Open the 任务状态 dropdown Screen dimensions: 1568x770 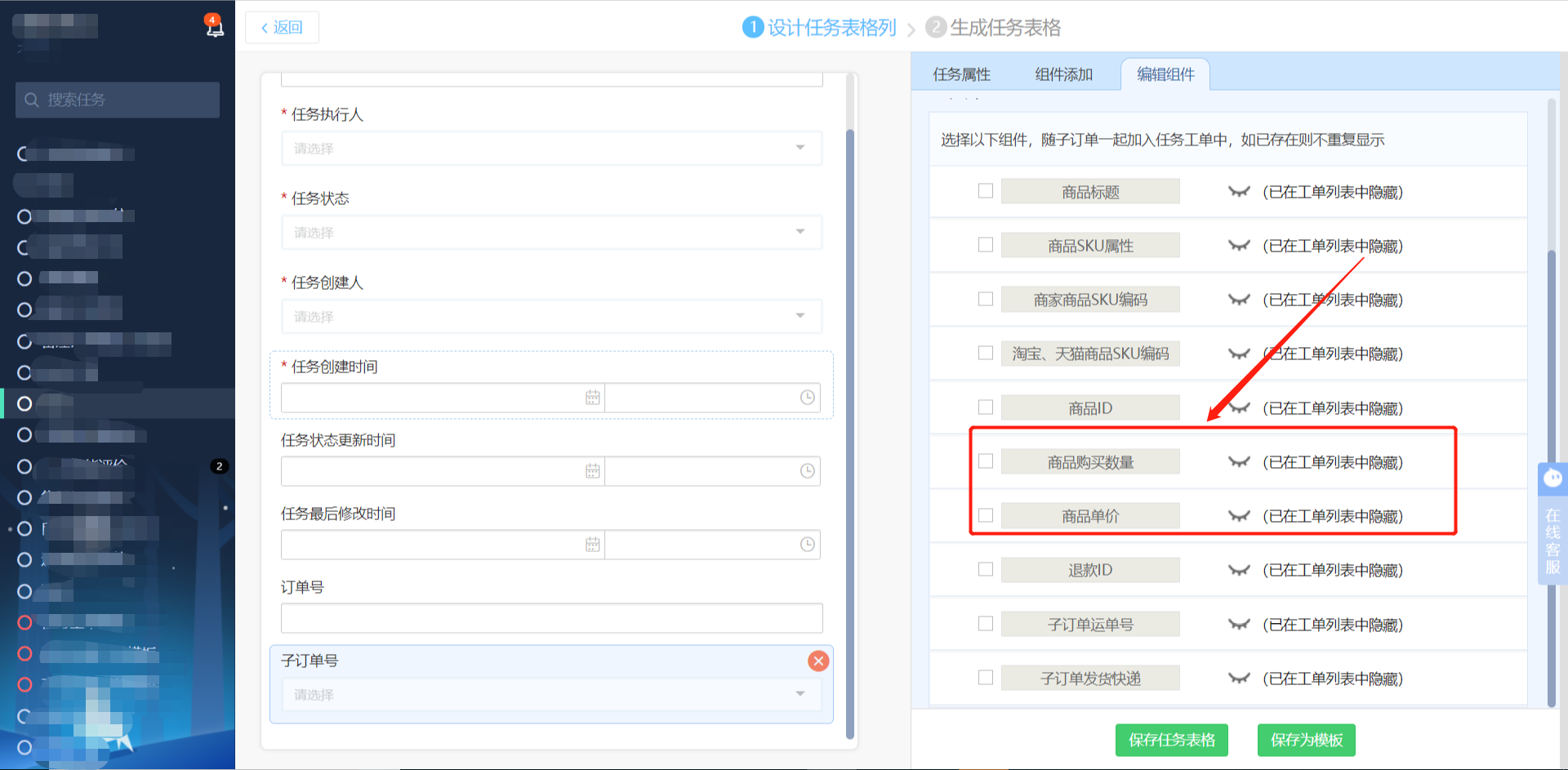click(x=551, y=233)
